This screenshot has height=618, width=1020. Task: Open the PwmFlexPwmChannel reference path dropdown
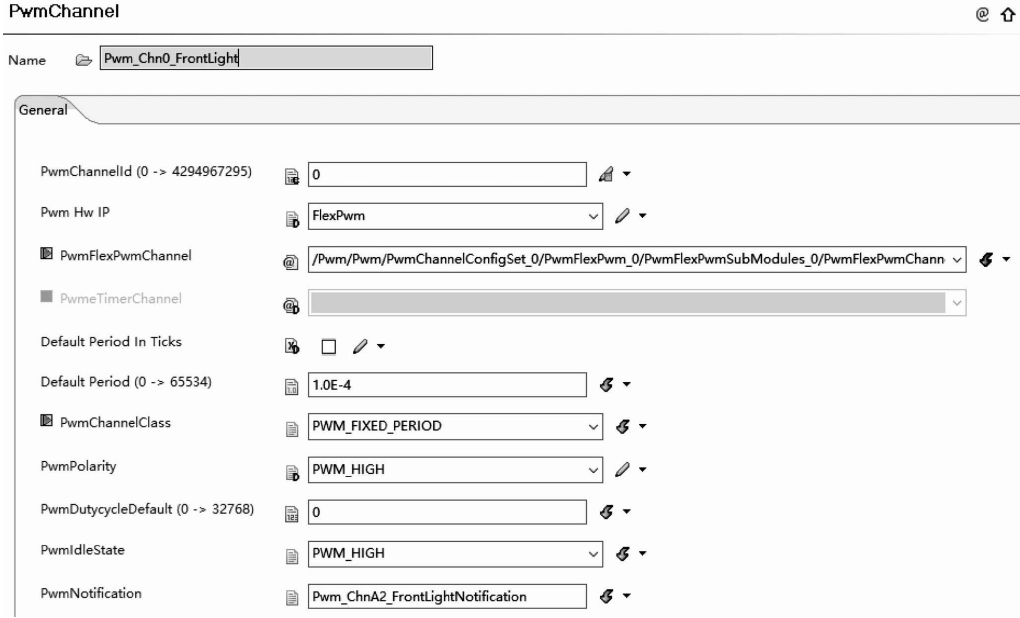(637, 259)
